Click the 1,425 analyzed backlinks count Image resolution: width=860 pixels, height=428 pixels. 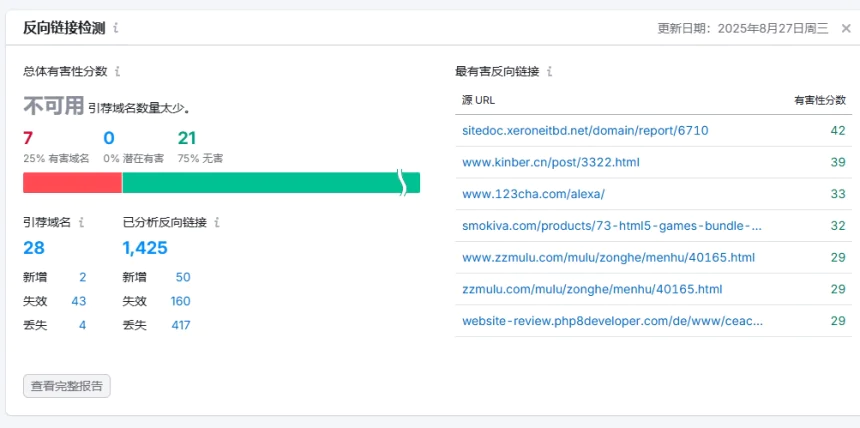(x=145, y=248)
